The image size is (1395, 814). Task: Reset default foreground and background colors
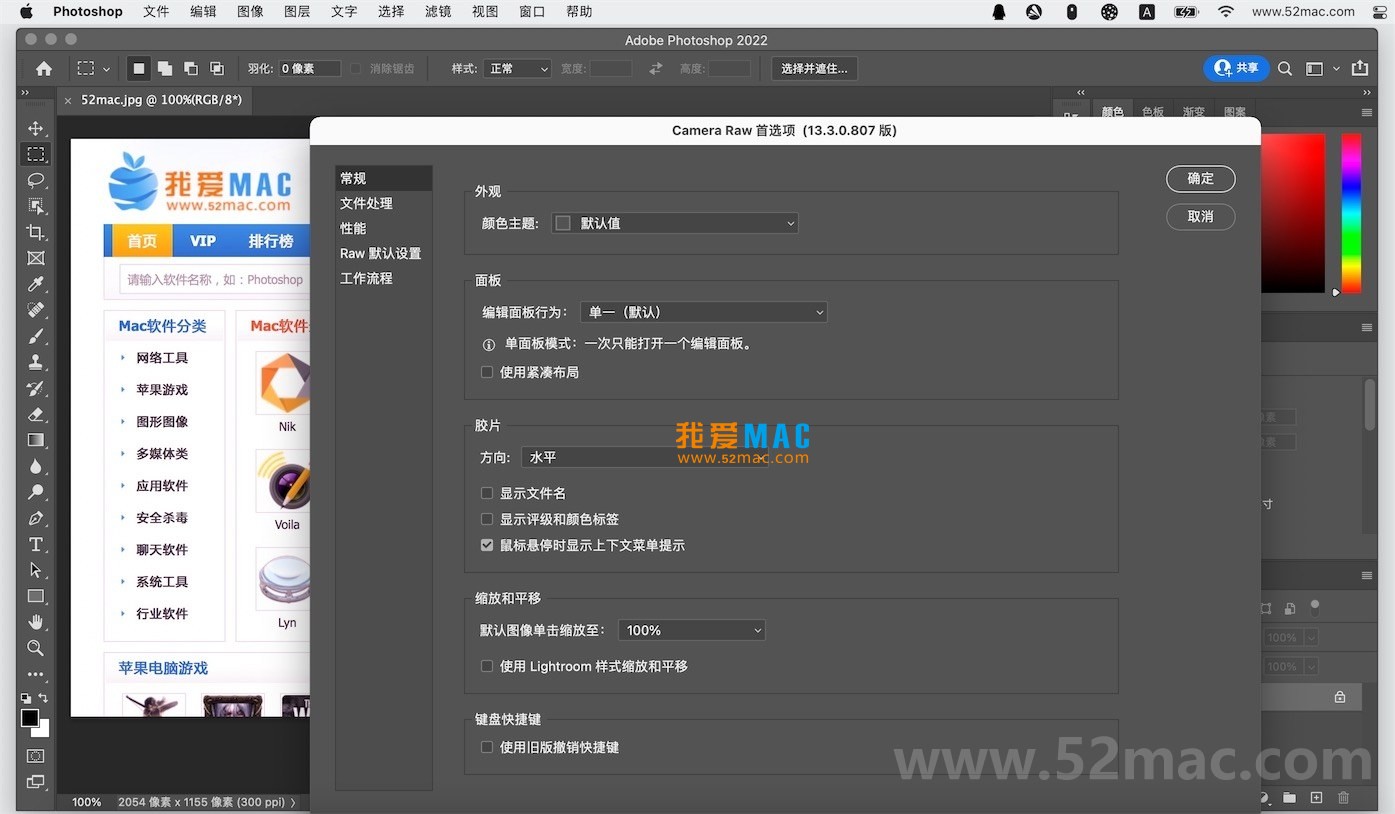[26, 698]
